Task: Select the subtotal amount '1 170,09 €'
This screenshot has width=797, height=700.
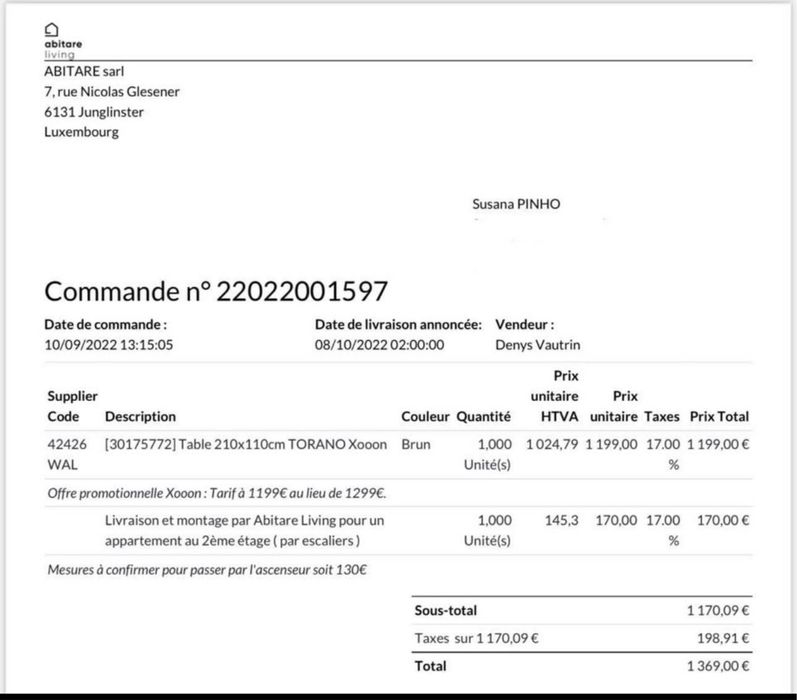Action: click(718, 610)
